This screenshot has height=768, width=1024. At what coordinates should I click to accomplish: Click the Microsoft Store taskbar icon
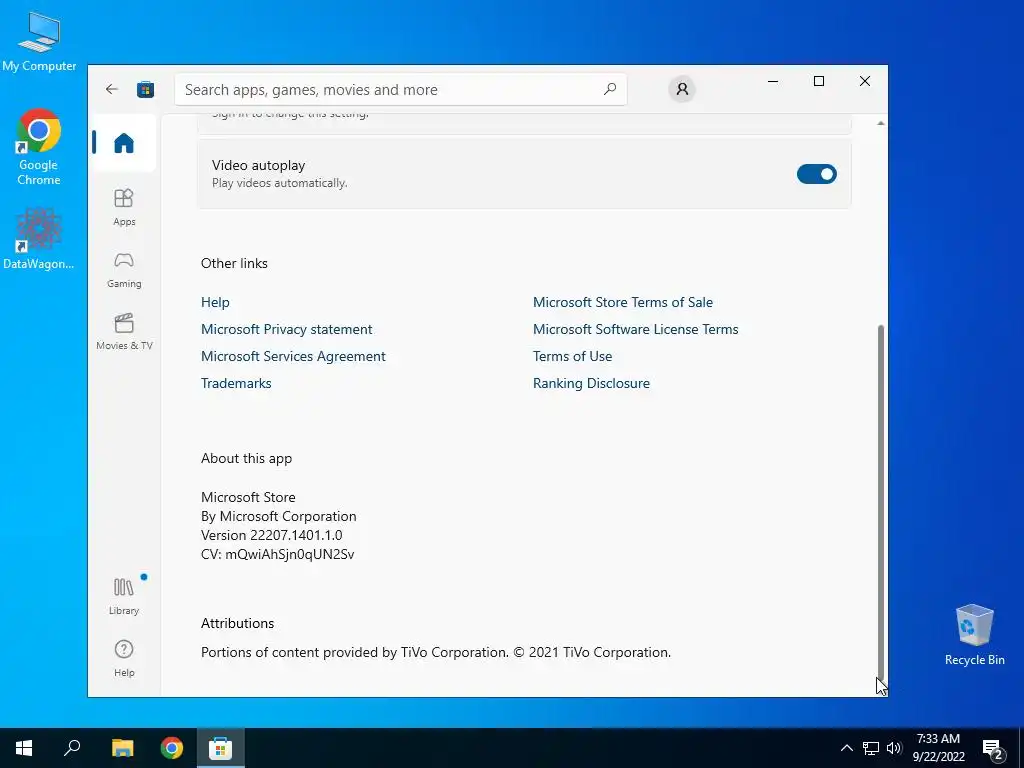(x=221, y=748)
